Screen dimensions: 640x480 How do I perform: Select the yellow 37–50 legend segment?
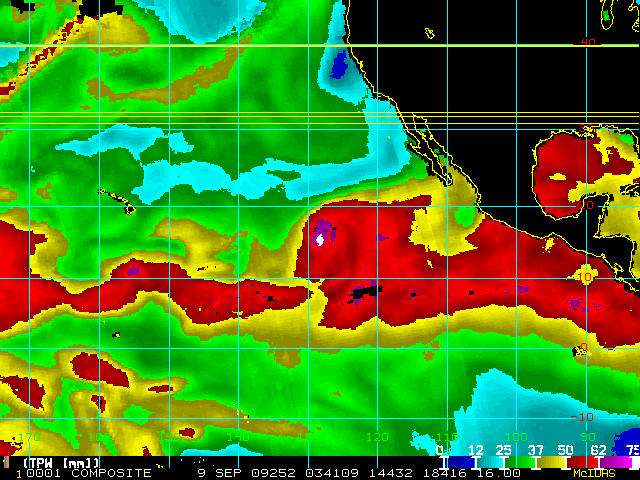[551, 462]
